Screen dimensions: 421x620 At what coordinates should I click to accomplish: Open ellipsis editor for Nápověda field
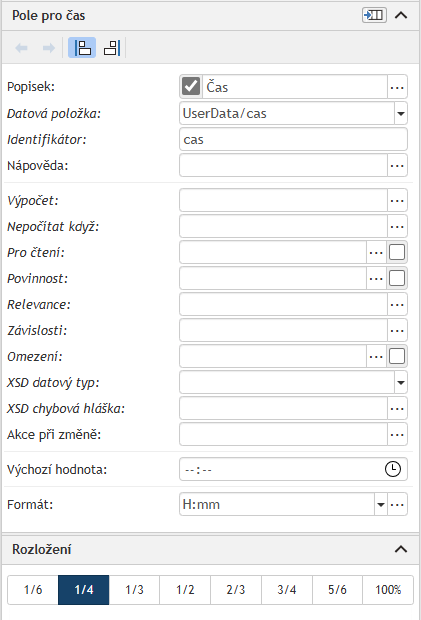(397, 165)
